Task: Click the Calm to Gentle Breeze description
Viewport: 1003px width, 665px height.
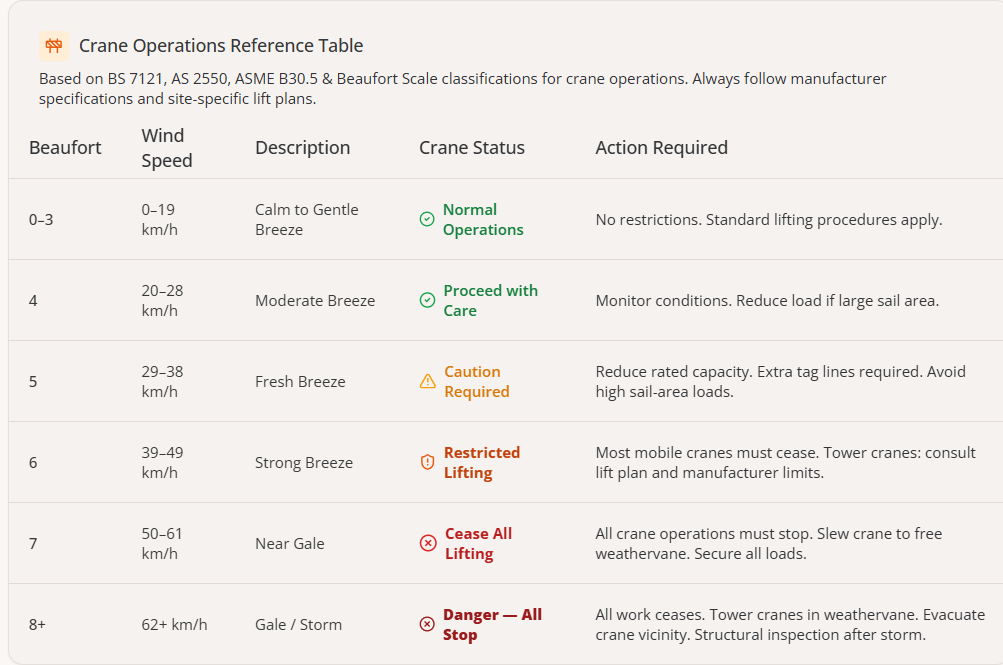Action: (306, 219)
